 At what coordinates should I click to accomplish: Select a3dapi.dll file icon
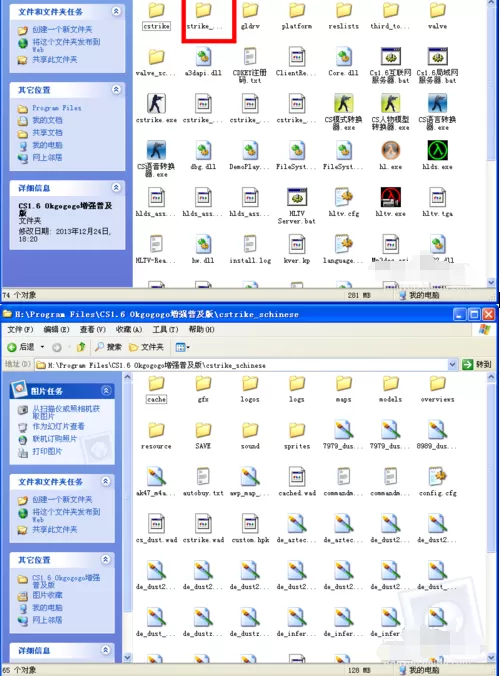click(x=203, y=57)
